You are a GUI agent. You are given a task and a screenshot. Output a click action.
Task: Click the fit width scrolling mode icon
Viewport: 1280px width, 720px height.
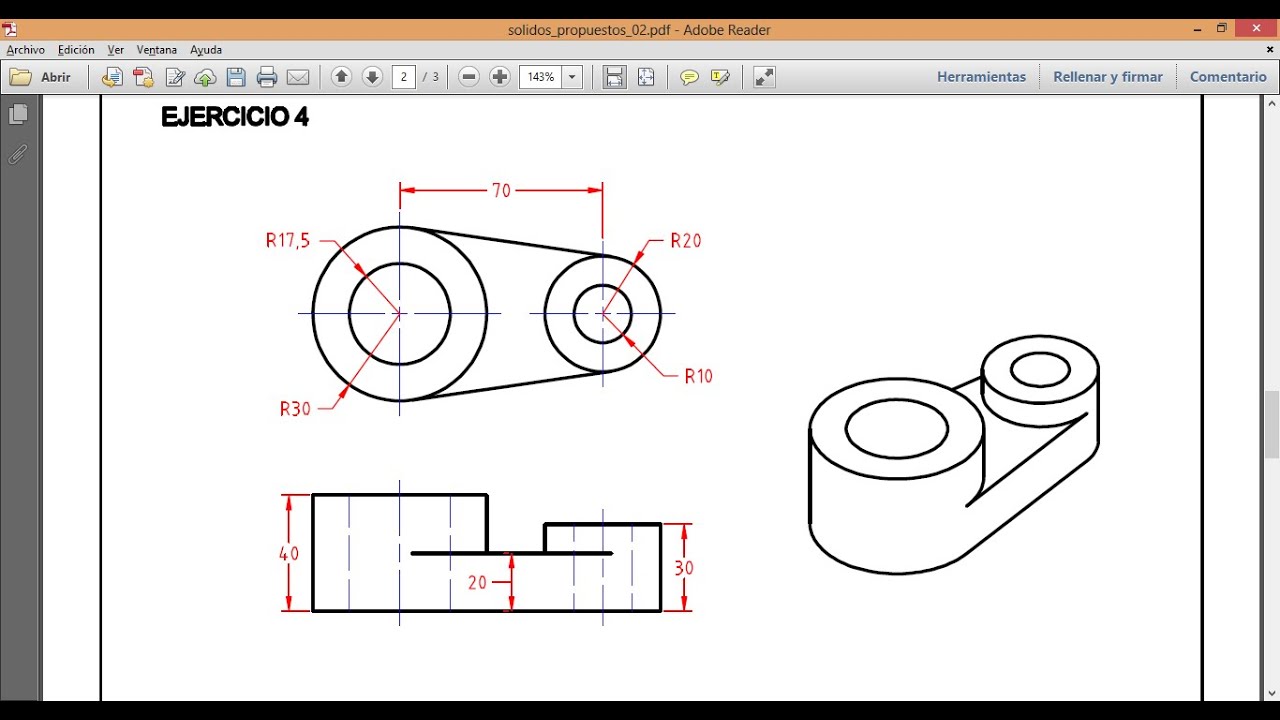pos(614,77)
